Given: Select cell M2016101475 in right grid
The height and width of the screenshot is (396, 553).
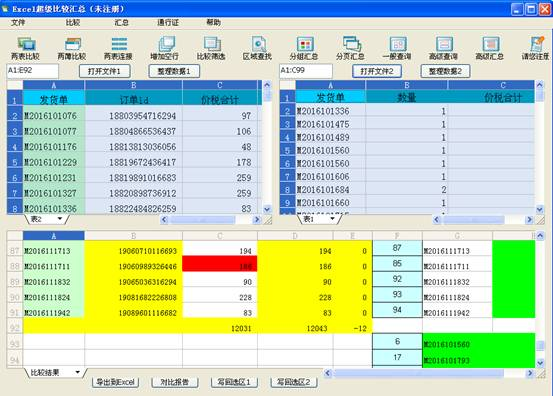Looking at the screenshot, I should pyautogui.click(x=330, y=124).
